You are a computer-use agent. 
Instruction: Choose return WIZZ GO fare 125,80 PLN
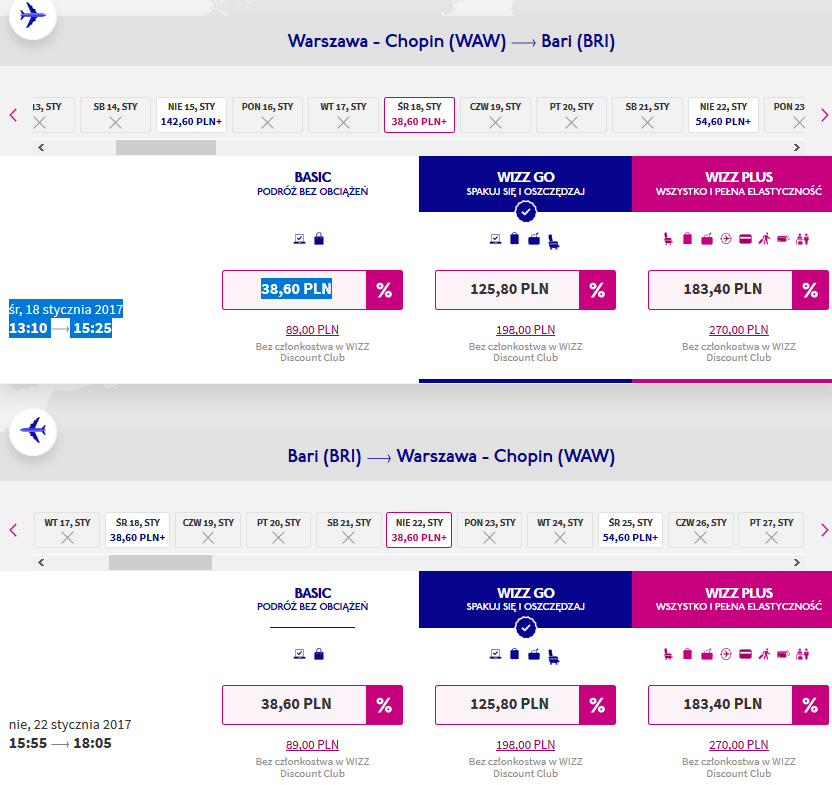coord(508,705)
